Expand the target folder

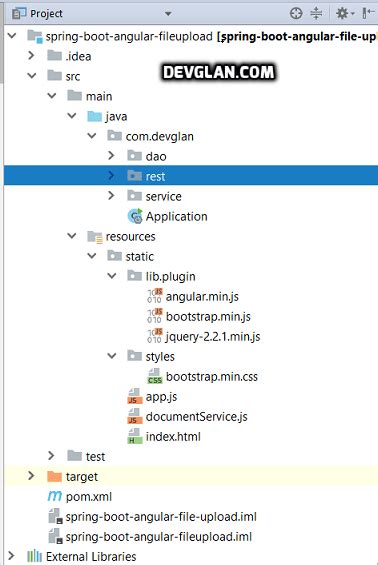click(31, 476)
